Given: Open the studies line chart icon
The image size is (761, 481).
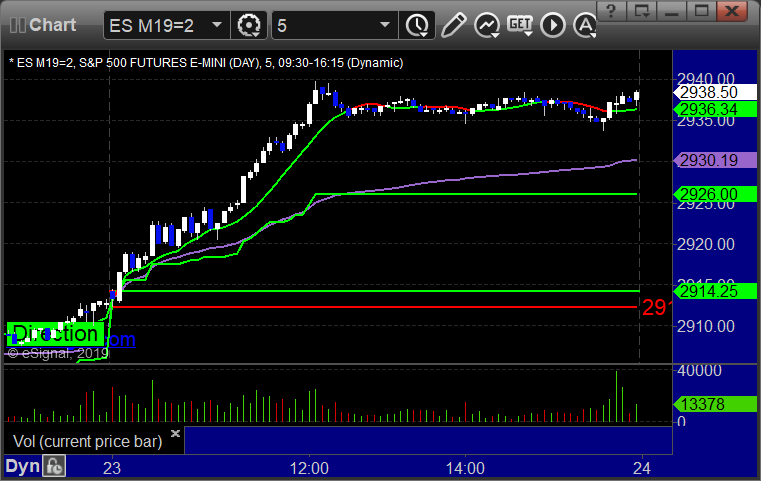Looking at the screenshot, I should (x=487, y=25).
